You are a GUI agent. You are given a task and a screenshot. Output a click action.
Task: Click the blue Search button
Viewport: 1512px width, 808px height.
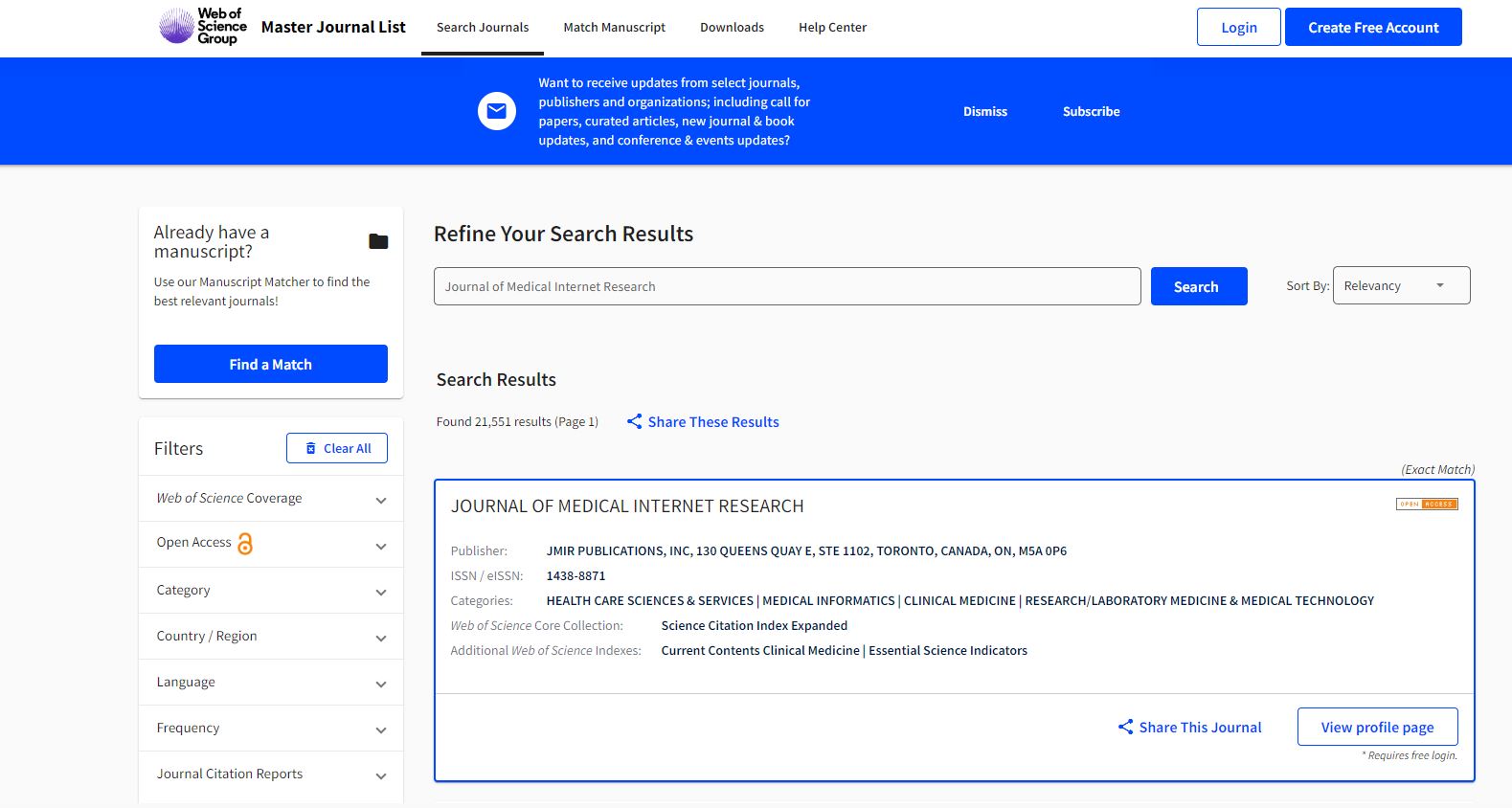[x=1199, y=286]
